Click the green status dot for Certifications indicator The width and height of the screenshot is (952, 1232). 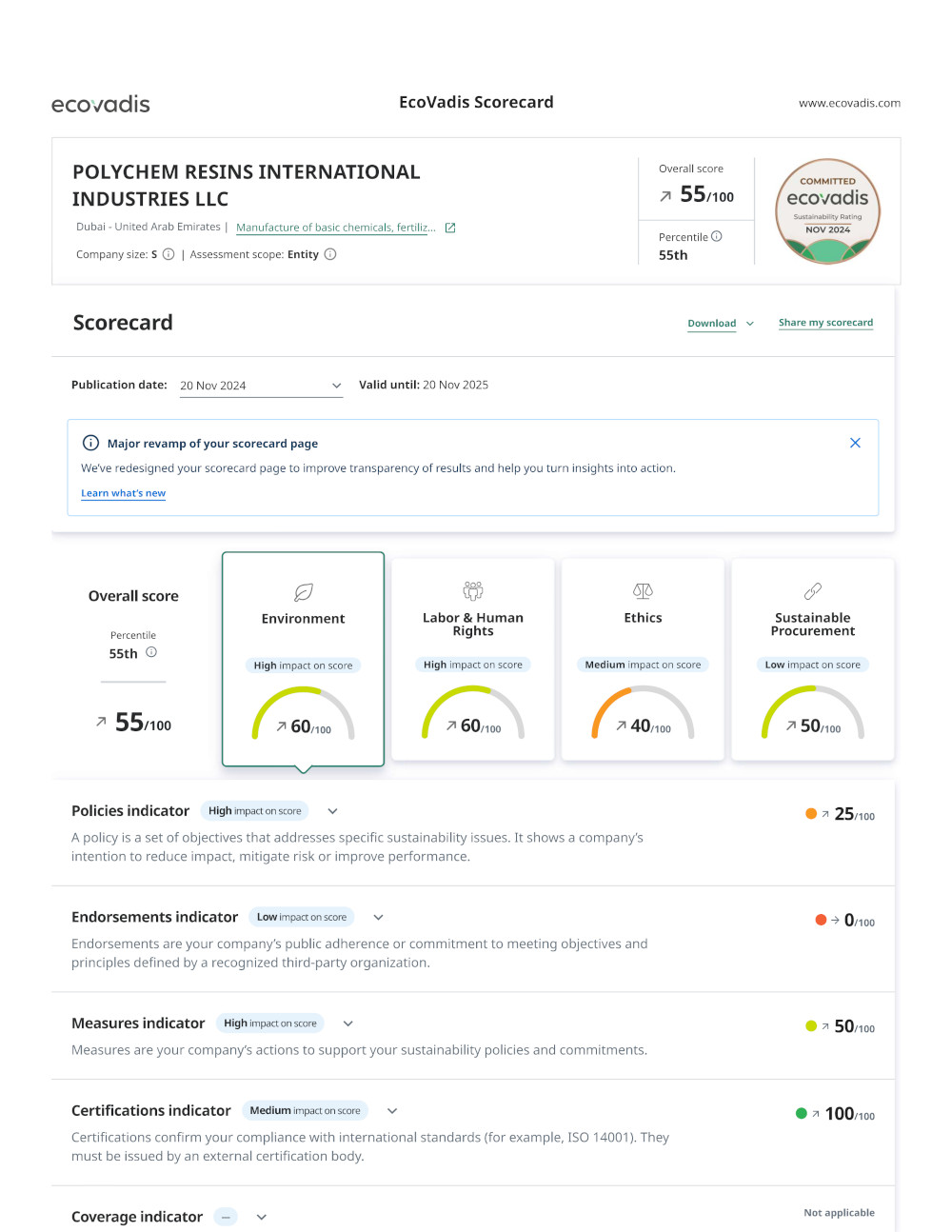point(802,1113)
